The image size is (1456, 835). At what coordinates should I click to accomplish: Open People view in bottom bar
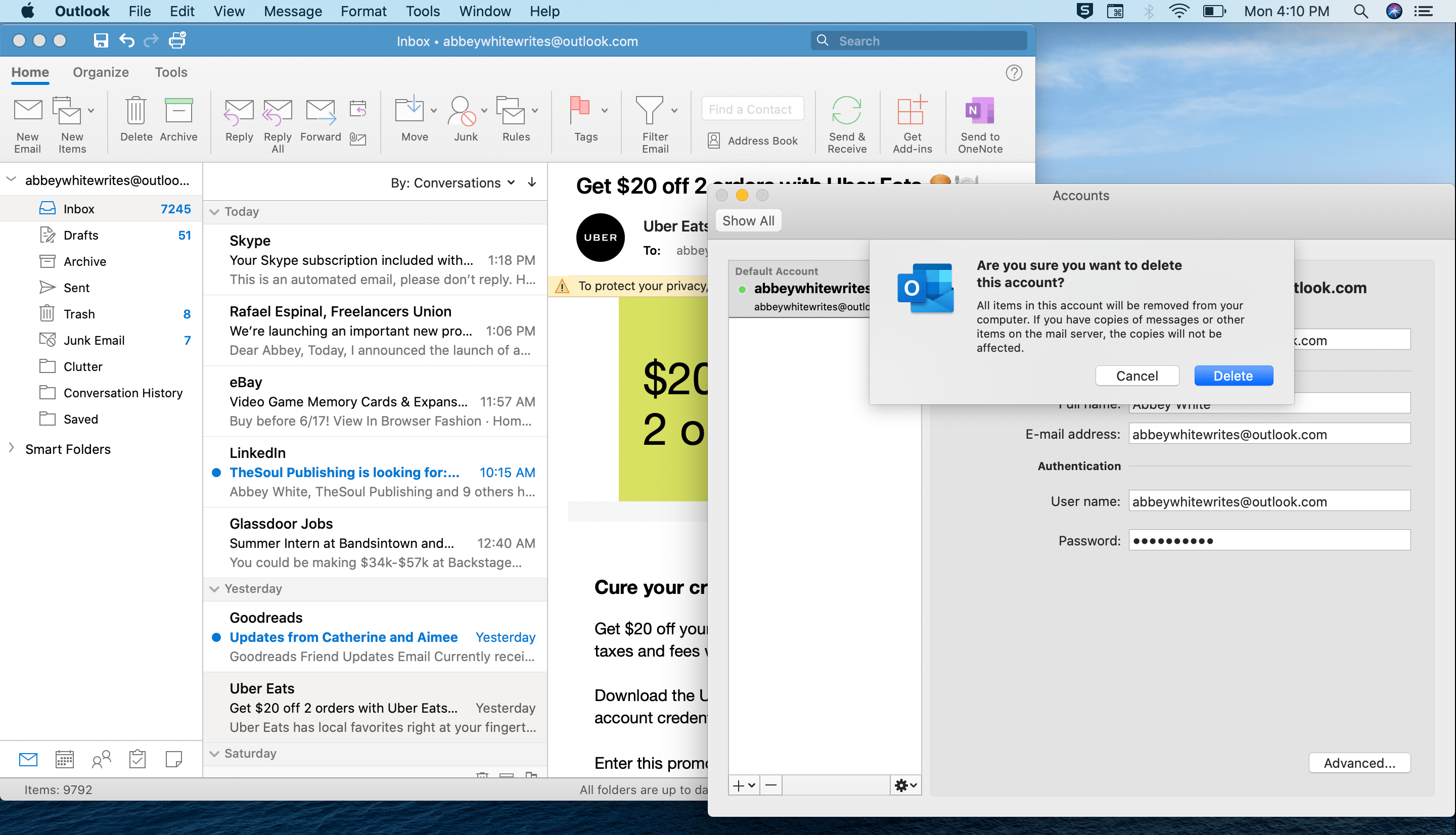[101, 759]
